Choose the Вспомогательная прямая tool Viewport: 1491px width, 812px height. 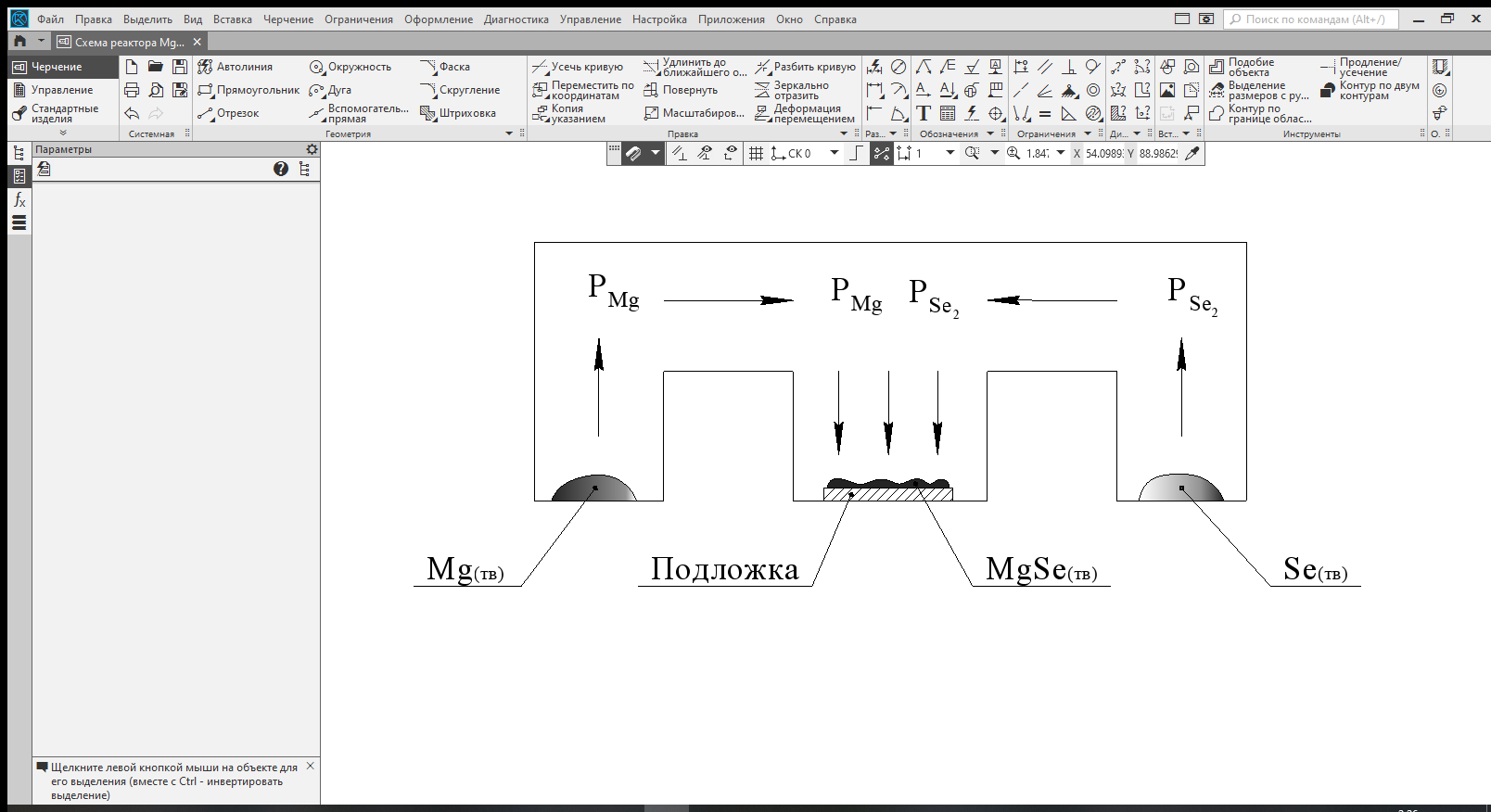point(359,113)
